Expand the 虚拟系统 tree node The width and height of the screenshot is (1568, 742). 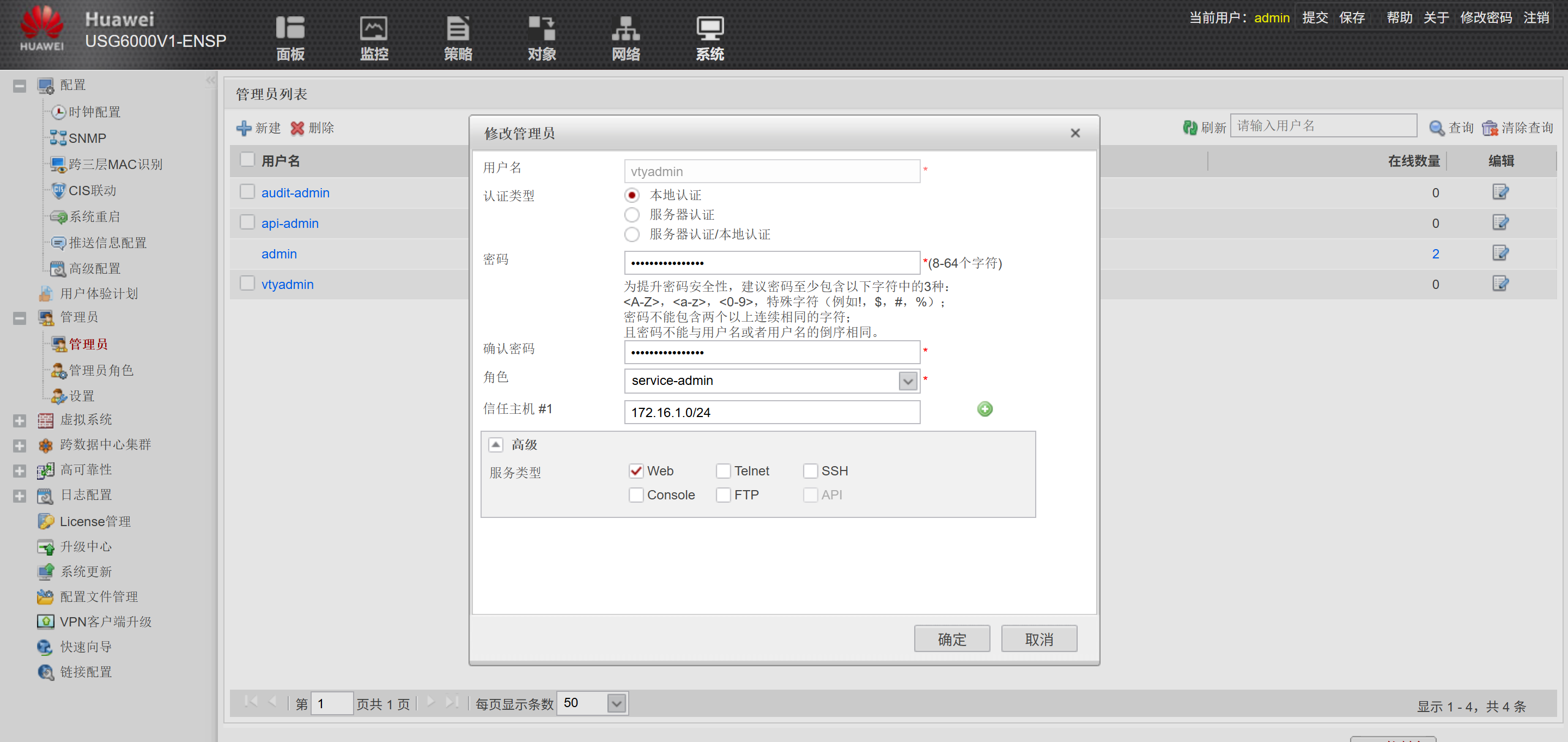coord(20,420)
